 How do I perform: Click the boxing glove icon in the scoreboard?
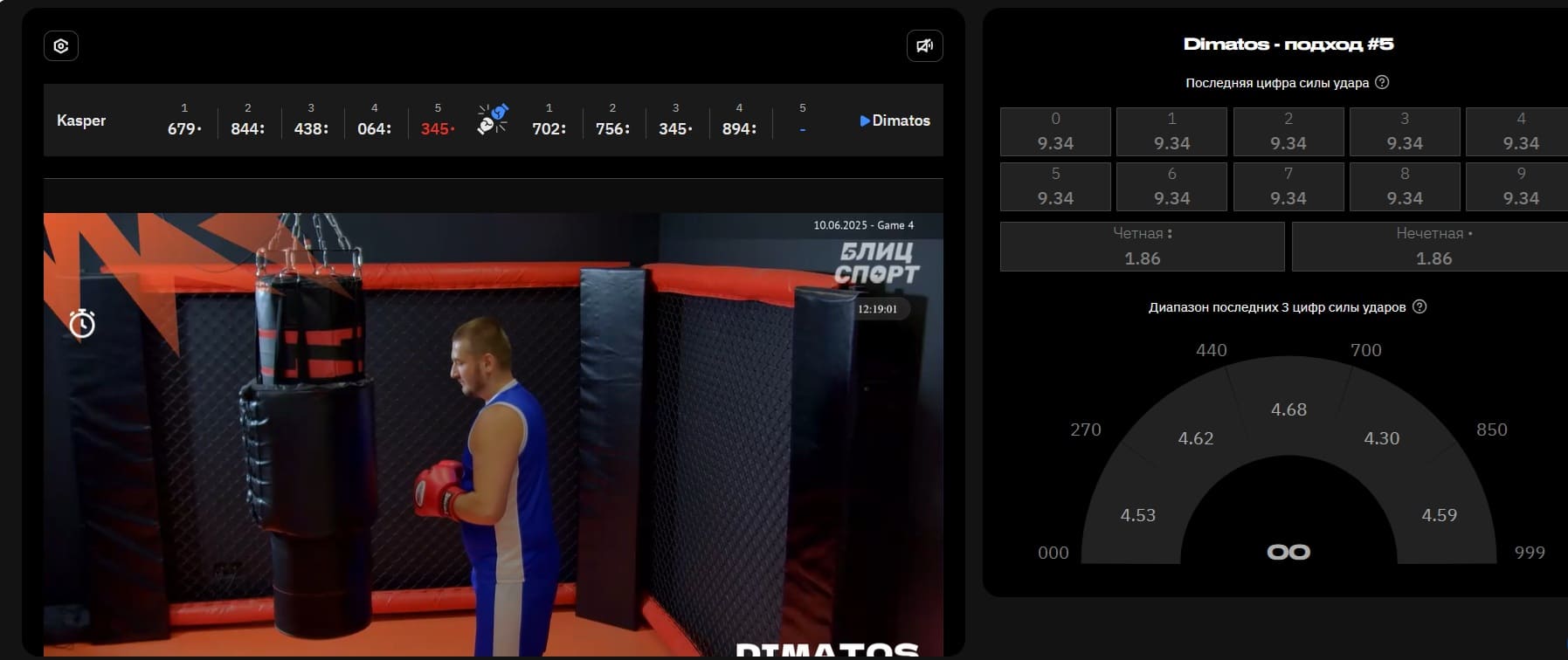493,120
